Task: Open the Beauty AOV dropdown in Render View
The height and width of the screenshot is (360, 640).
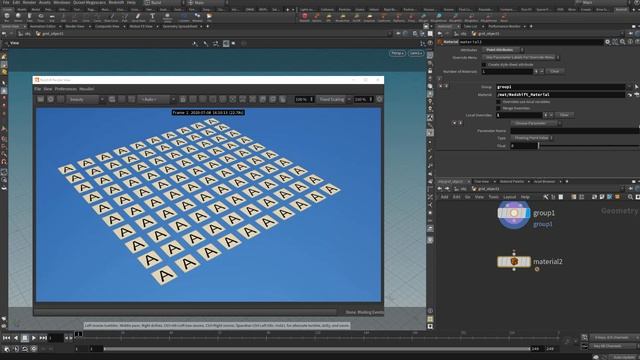Action: (85, 99)
